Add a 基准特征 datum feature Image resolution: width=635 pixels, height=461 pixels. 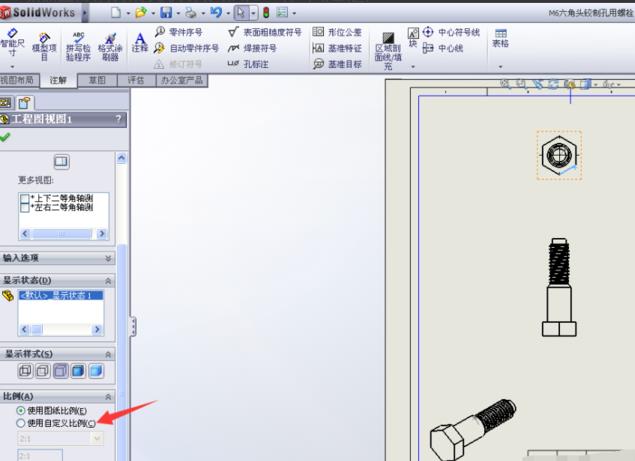click(x=337, y=48)
